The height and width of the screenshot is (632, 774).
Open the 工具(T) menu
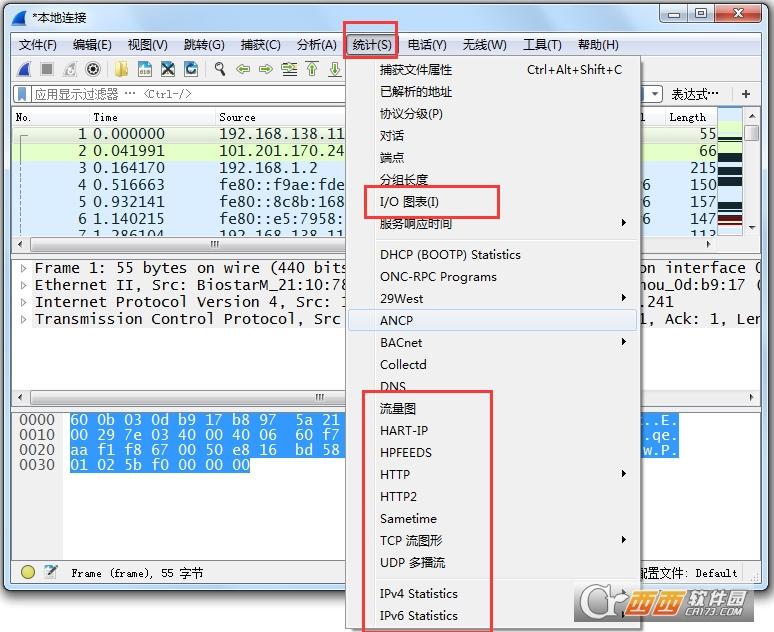coord(542,45)
